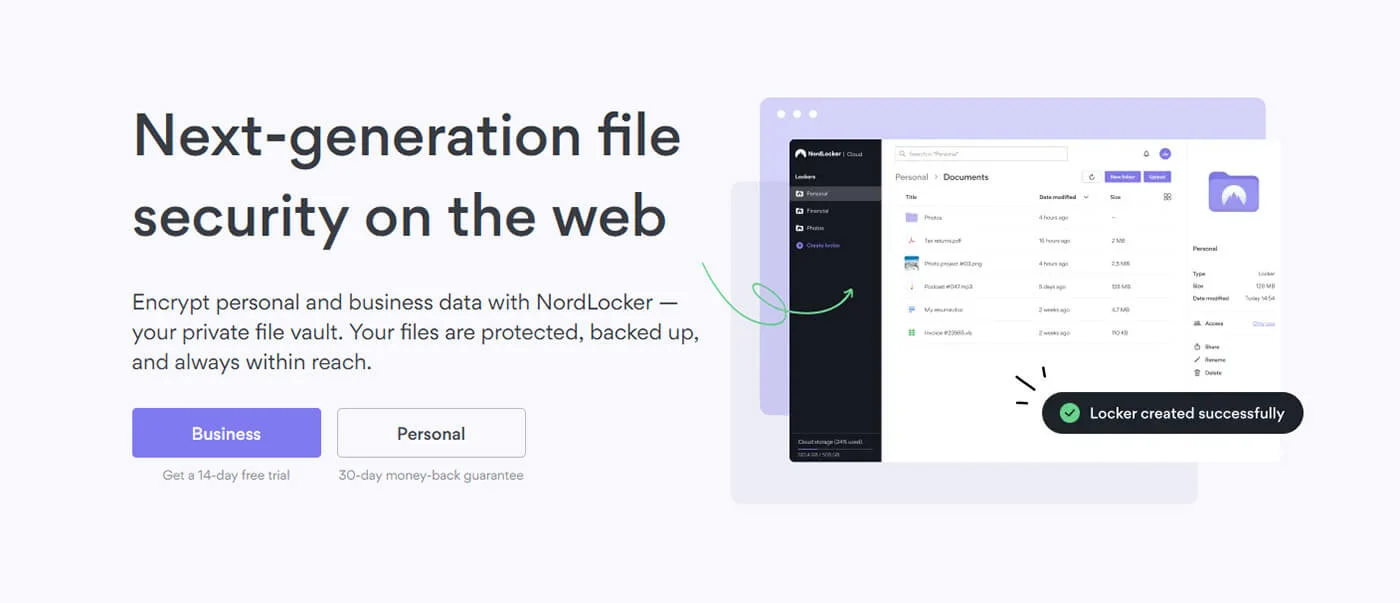Viewport: 1400px width, 603px height.
Task: Click the Tax returns.pdf file name
Action: 942,240
